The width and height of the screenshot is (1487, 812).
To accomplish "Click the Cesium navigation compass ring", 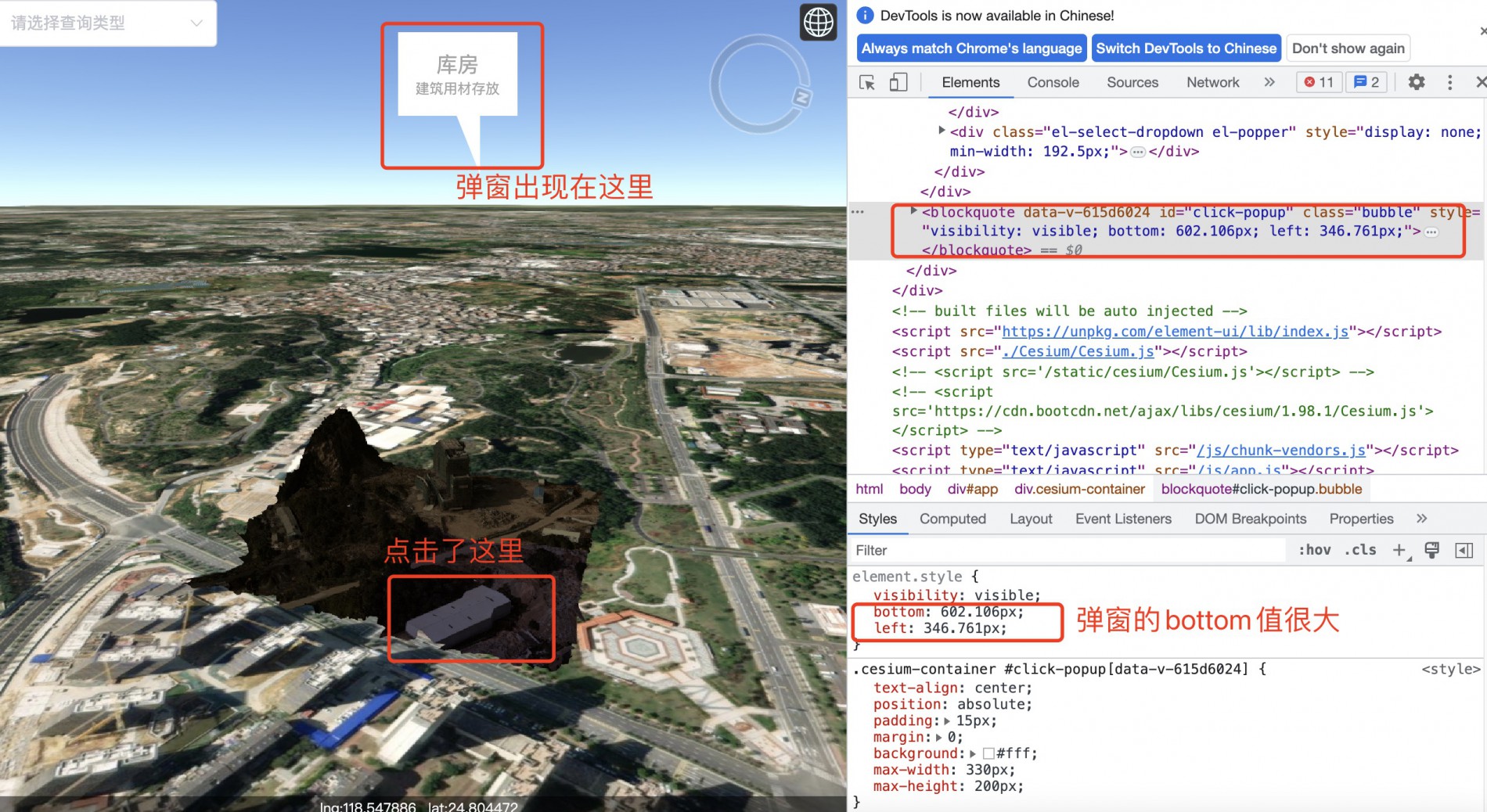I will (x=759, y=84).
